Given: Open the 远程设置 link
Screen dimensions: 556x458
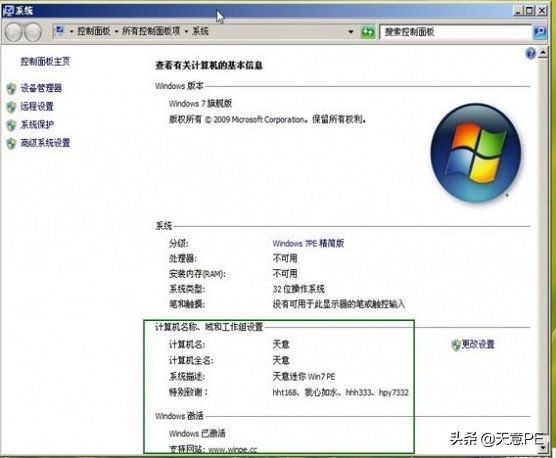Looking at the screenshot, I should click(x=37, y=106).
